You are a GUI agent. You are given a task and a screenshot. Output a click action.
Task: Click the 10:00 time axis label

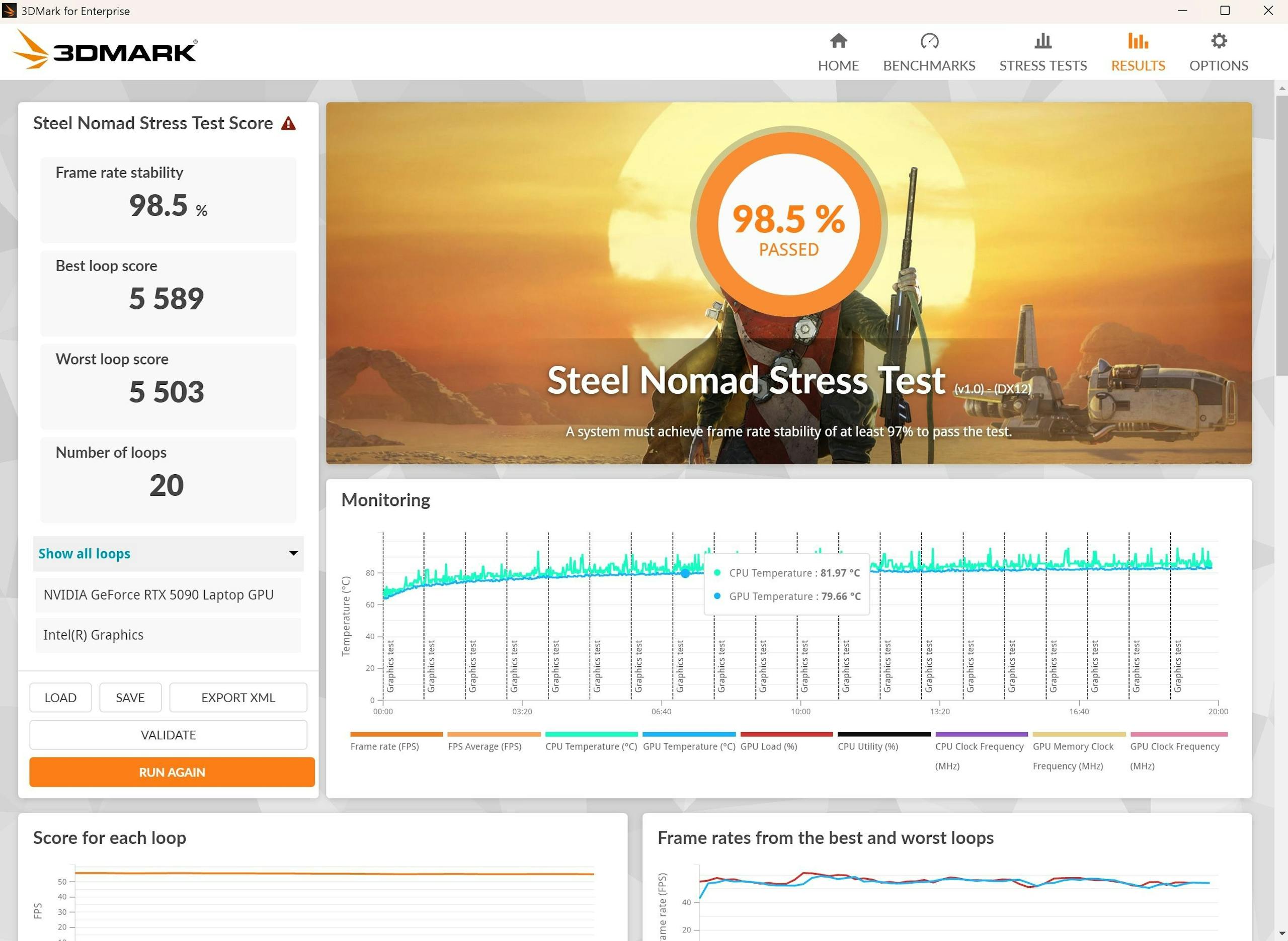(800, 712)
